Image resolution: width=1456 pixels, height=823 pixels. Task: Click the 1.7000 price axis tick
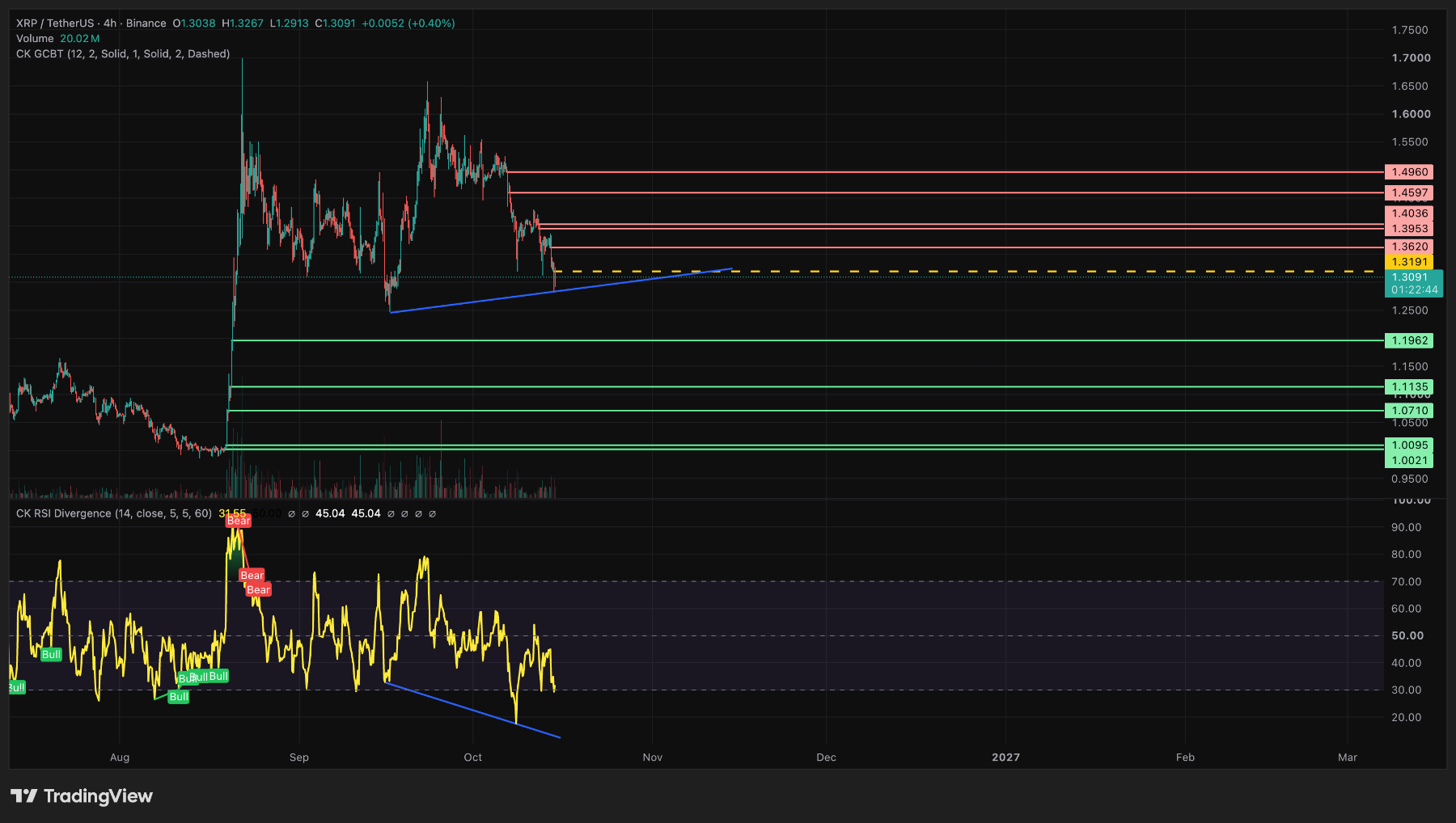[x=1411, y=58]
